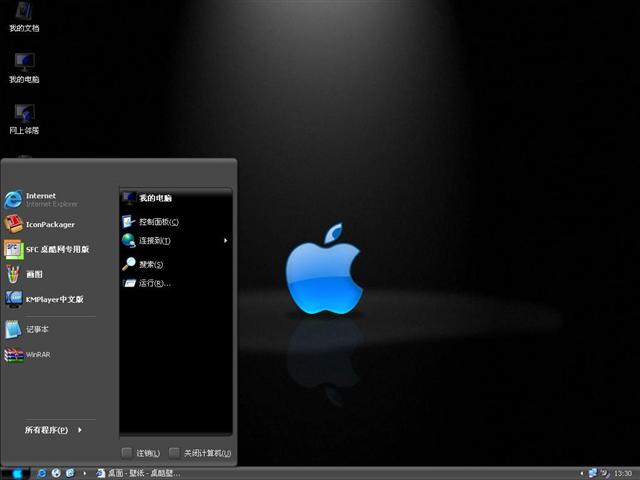Click the Apple logo Start button
The image size is (640, 480).
click(x=16, y=473)
